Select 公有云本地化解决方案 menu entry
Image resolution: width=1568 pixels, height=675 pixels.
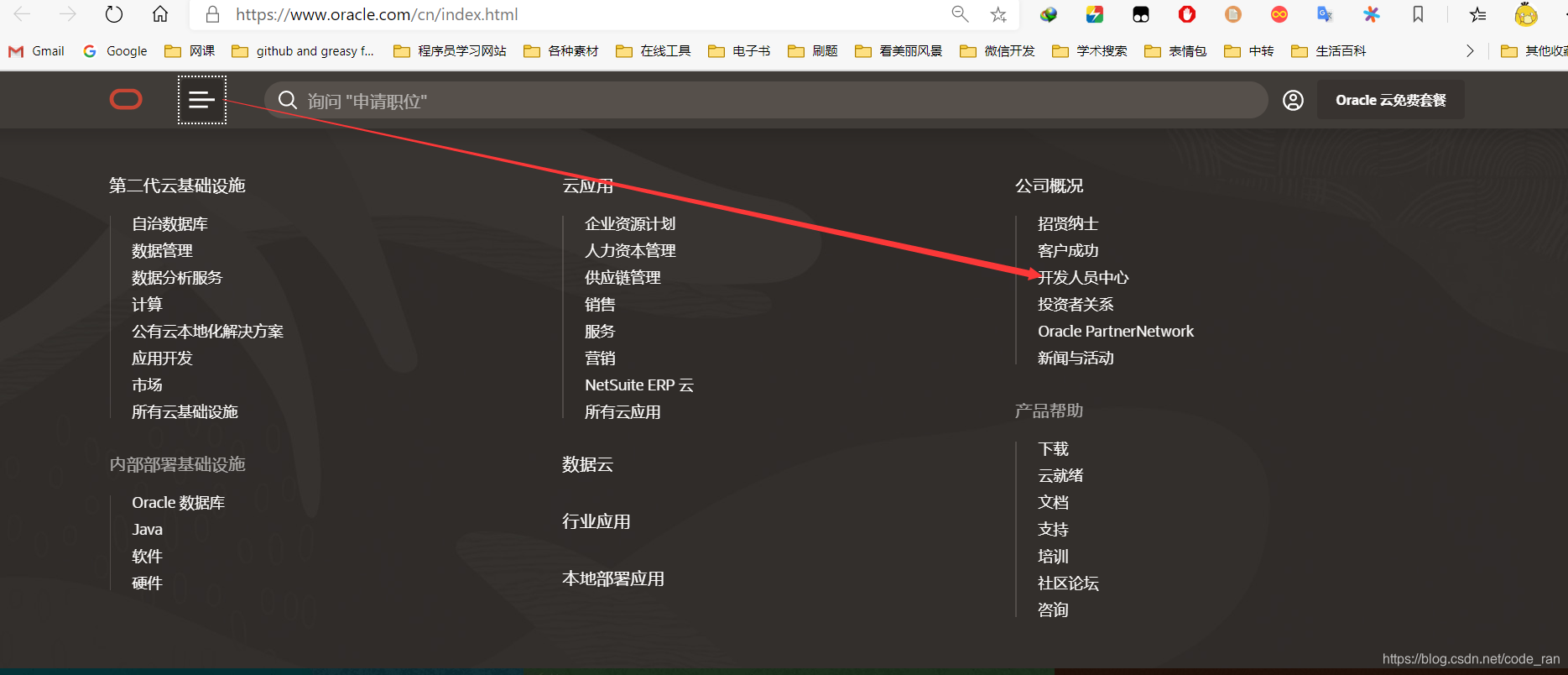click(x=207, y=332)
